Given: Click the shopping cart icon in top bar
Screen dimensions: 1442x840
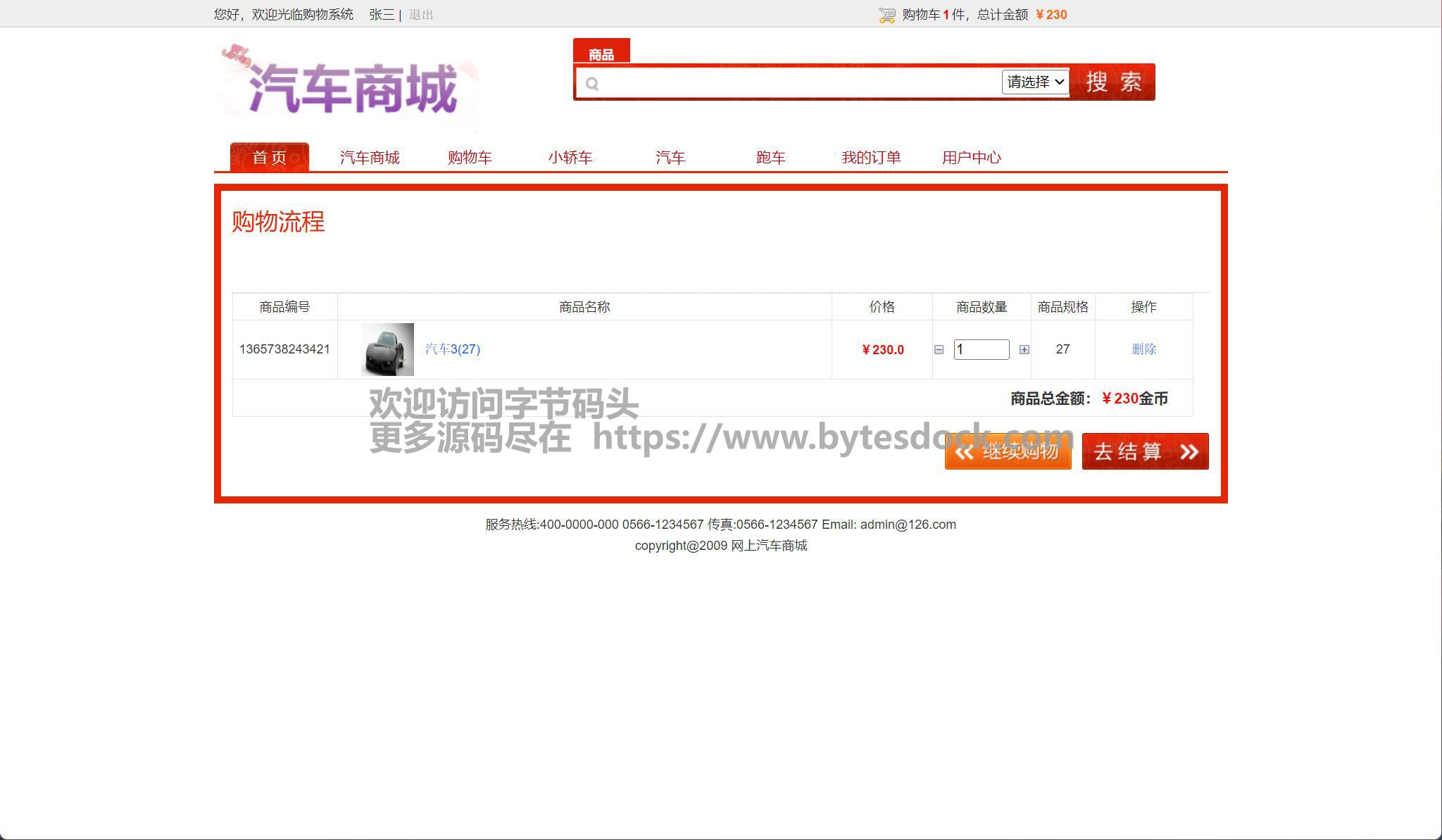Looking at the screenshot, I should 887,15.
